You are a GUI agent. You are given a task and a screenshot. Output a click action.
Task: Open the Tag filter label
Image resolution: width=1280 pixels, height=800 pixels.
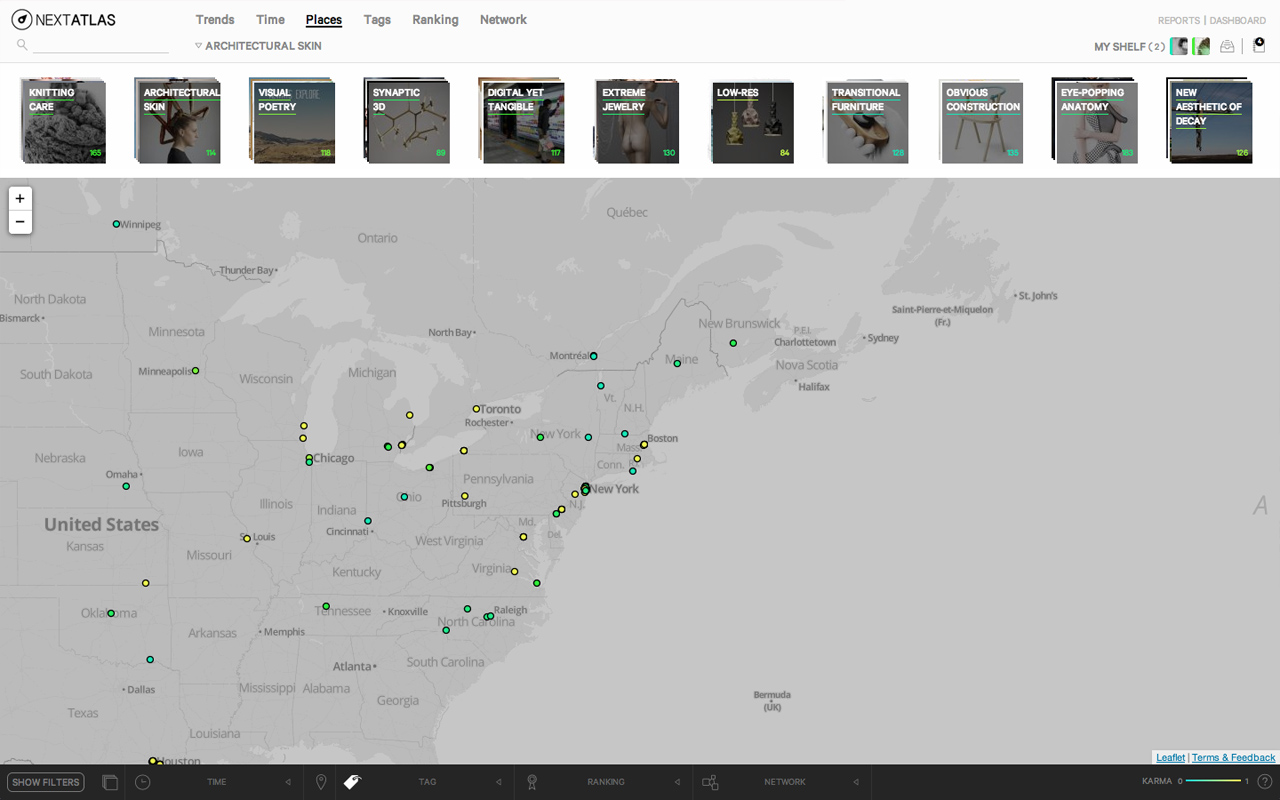[x=427, y=782]
